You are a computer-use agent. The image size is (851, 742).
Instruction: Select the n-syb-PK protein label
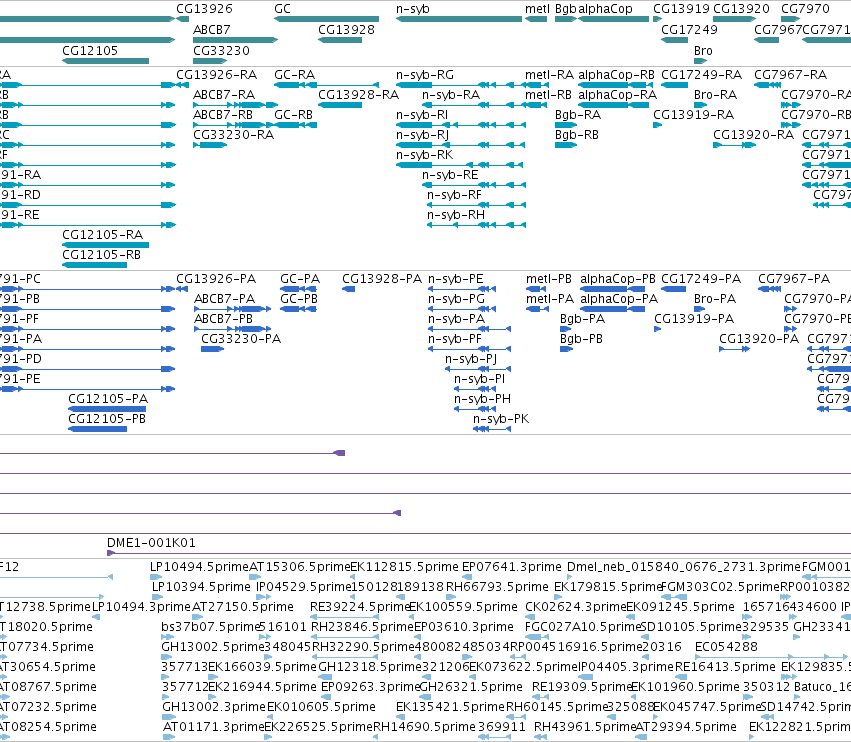coord(501,418)
